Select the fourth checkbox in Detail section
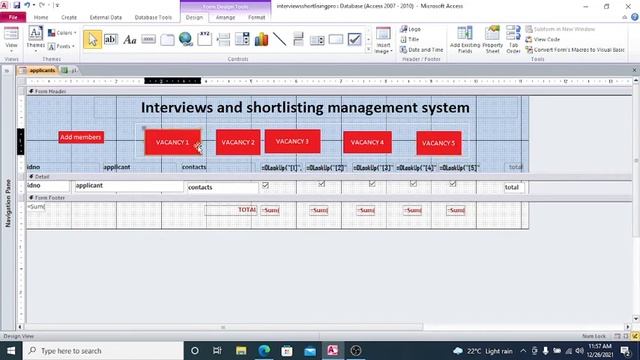The width and height of the screenshot is (640, 360). pos(413,184)
